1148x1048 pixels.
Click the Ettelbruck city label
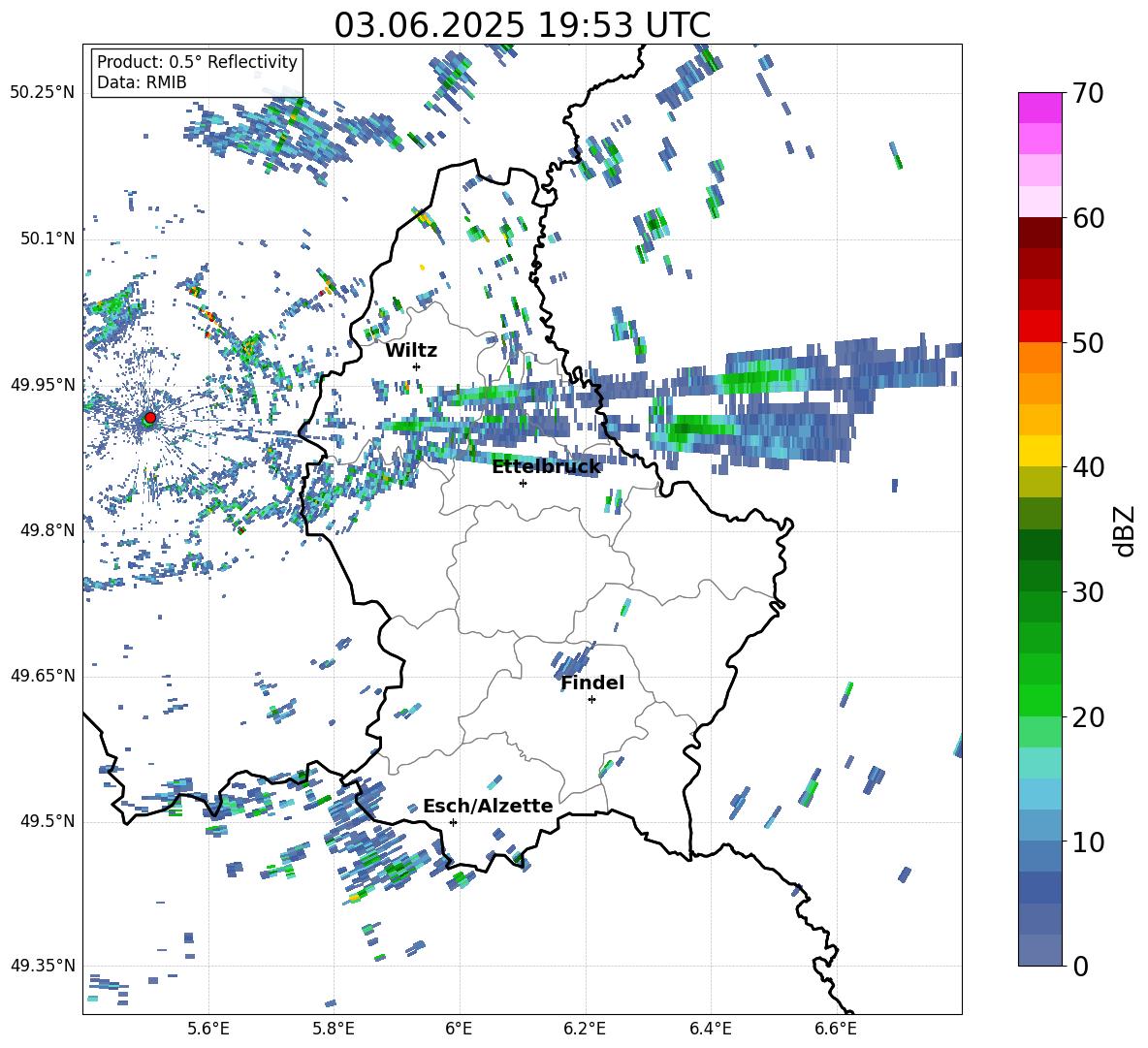pos(546,467)
